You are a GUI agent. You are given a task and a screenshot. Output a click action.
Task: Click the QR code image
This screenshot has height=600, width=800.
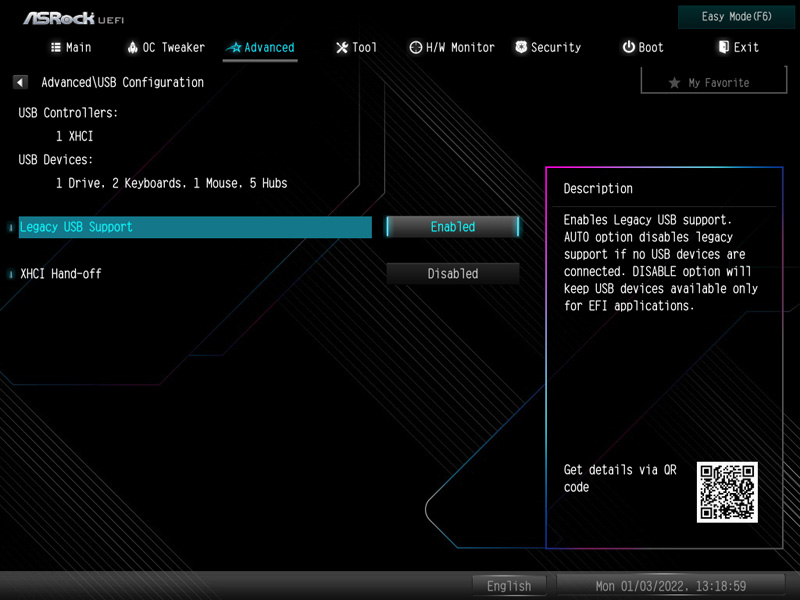coord(727,492)
